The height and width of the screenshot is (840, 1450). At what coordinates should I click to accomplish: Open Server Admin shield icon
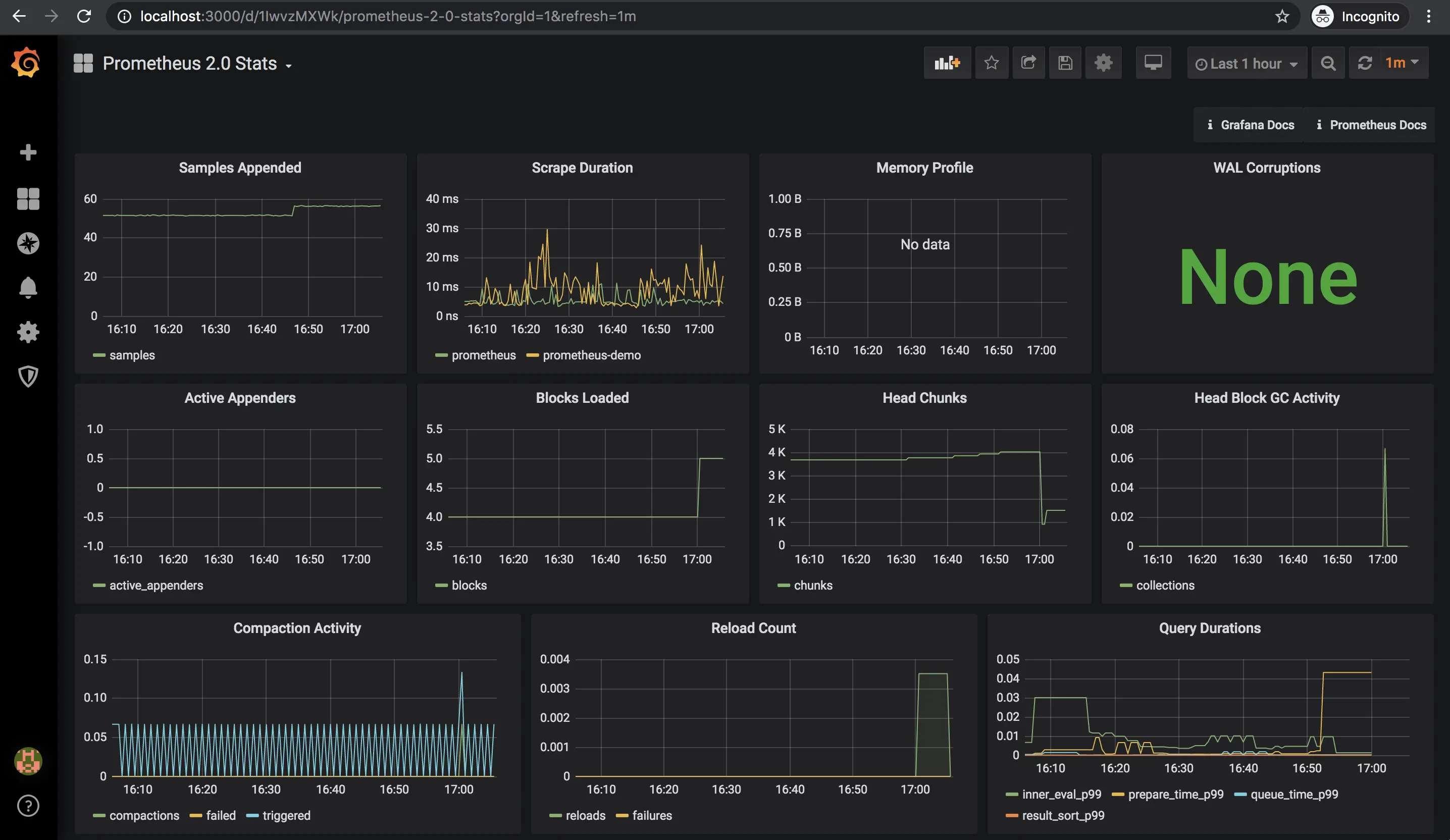point(28,376)
